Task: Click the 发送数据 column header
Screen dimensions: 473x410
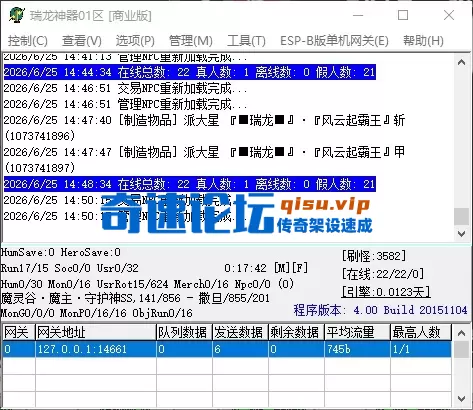Action: [x=240, y=332]
